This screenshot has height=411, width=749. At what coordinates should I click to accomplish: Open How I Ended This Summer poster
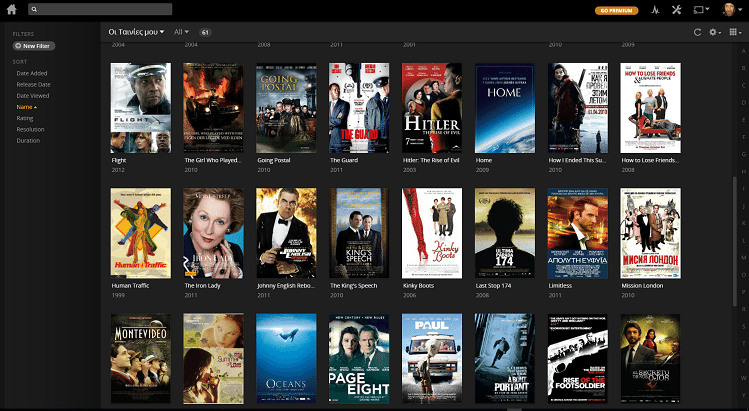click(x=578, y=108)
